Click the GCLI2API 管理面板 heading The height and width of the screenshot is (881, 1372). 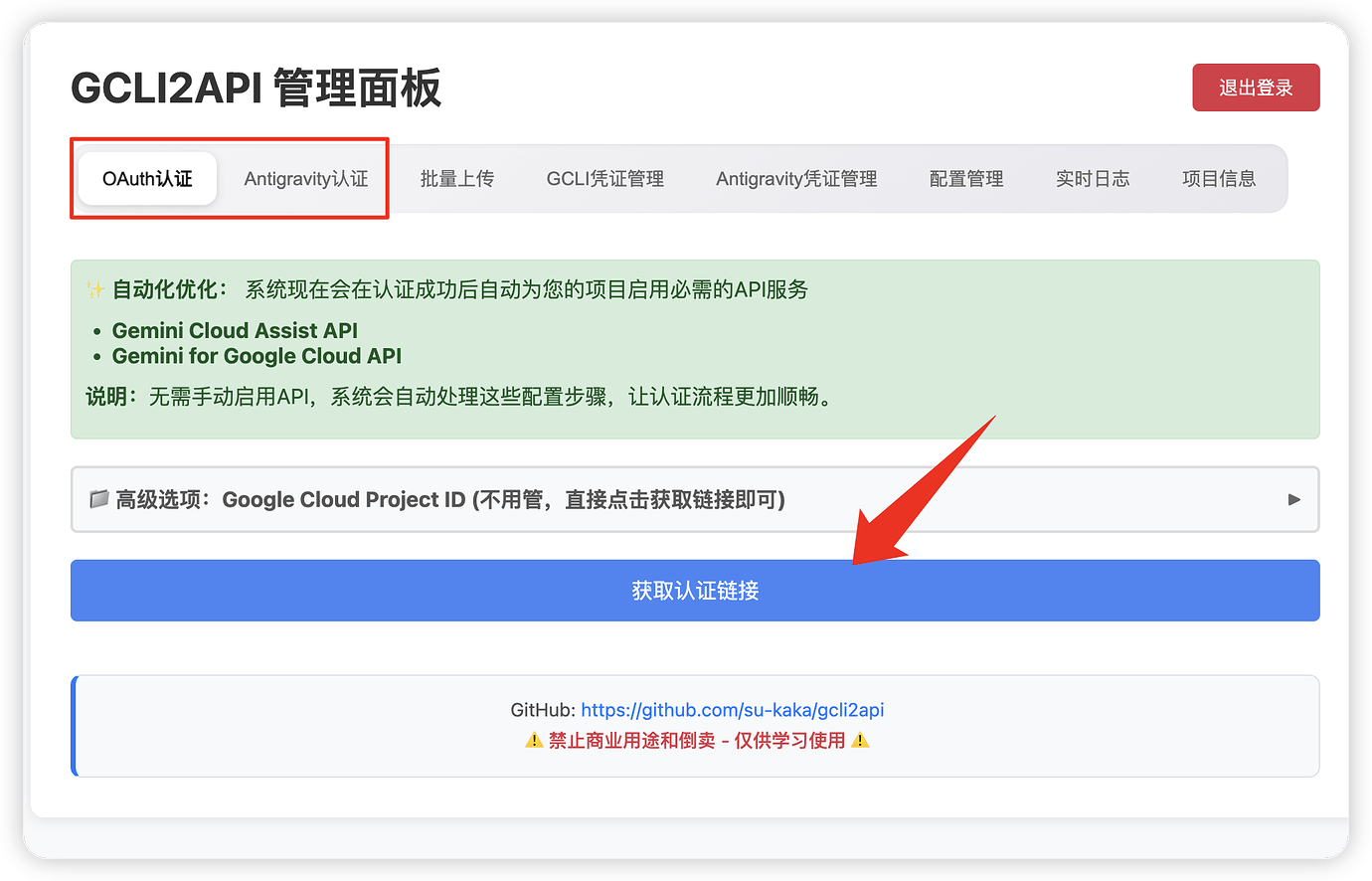[x=257, y=88]
